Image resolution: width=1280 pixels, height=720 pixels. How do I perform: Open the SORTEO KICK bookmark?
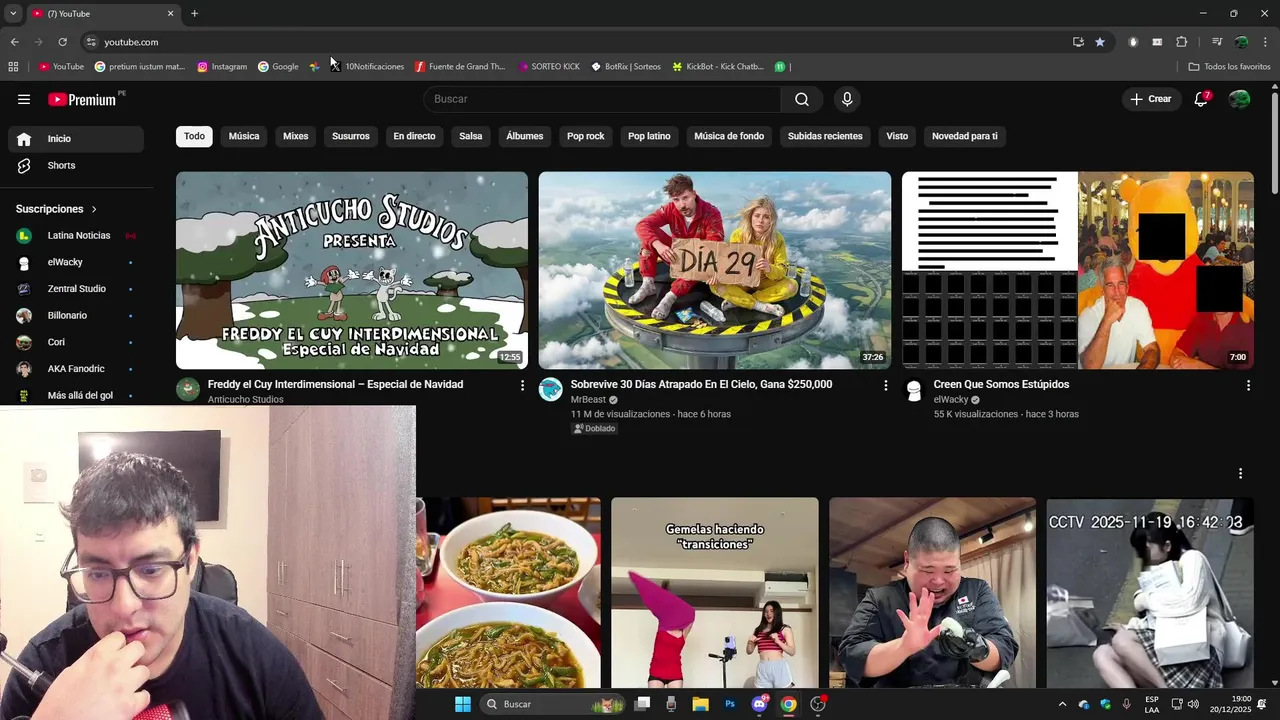(549, 66)
